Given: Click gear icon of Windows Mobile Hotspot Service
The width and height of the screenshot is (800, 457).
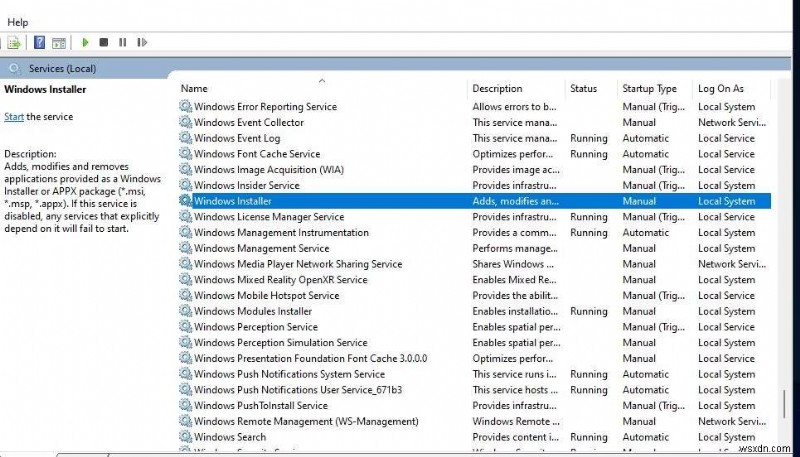Looking at the screenshot, I should click(x=185, y=296).
